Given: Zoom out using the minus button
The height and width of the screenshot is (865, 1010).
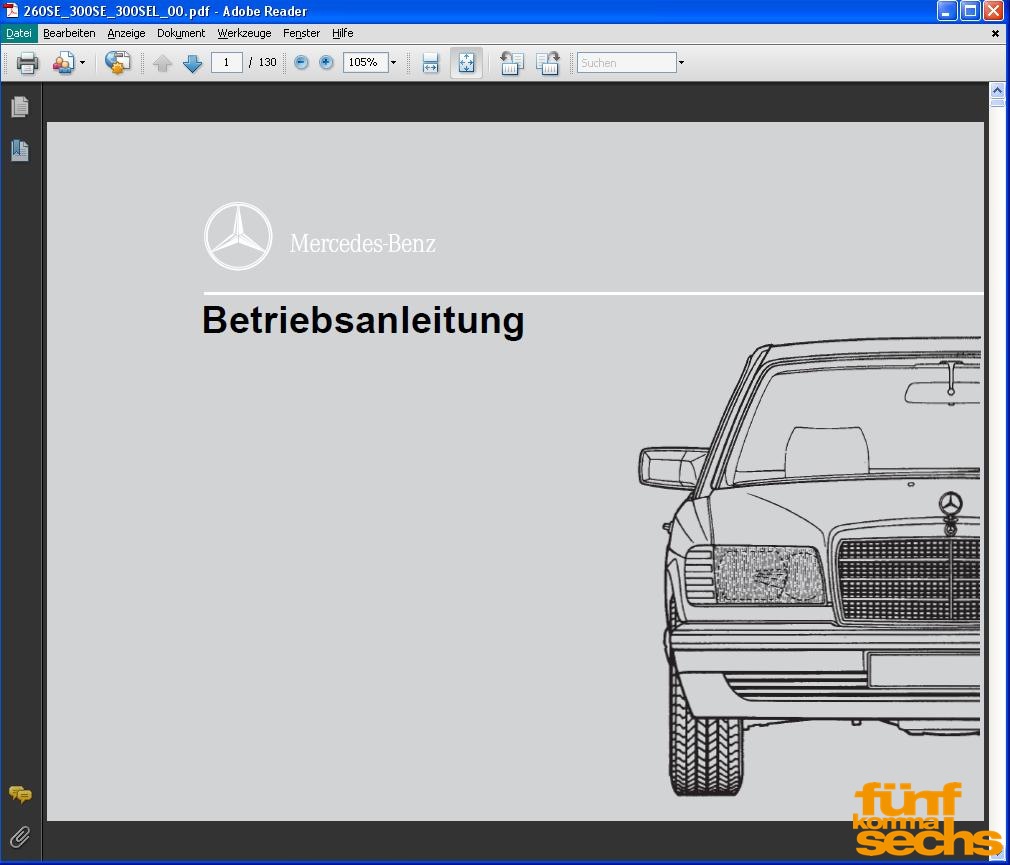Looking at the screenshot, I should pyautogui.click(x=301, y=62).
